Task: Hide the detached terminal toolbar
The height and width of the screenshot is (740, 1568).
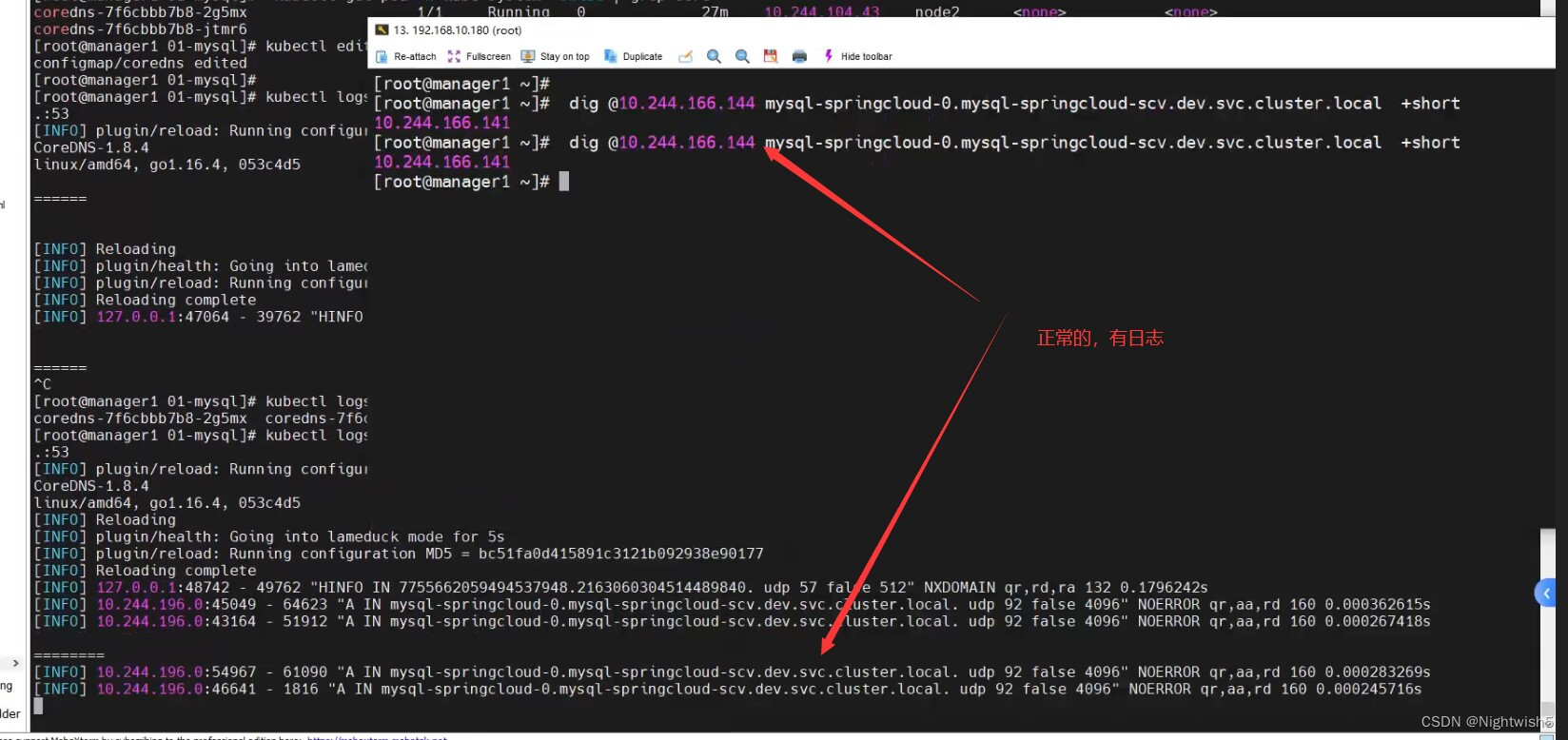Action: pos(857,56)
